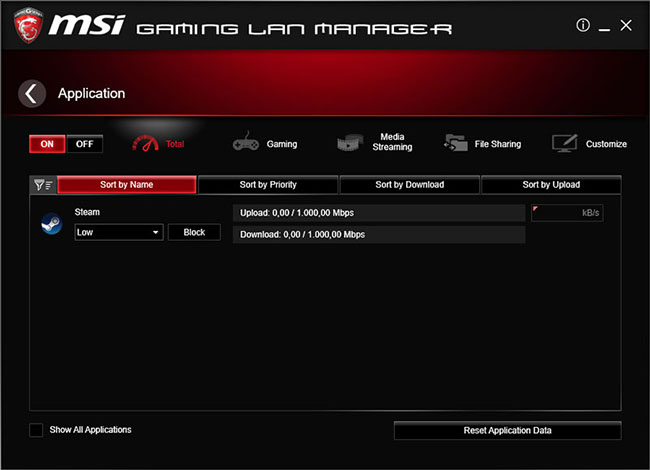This screenshot has width=650, height=470.
Task: Turn bandwidth control OFF
Action: [x=85, y=144]
